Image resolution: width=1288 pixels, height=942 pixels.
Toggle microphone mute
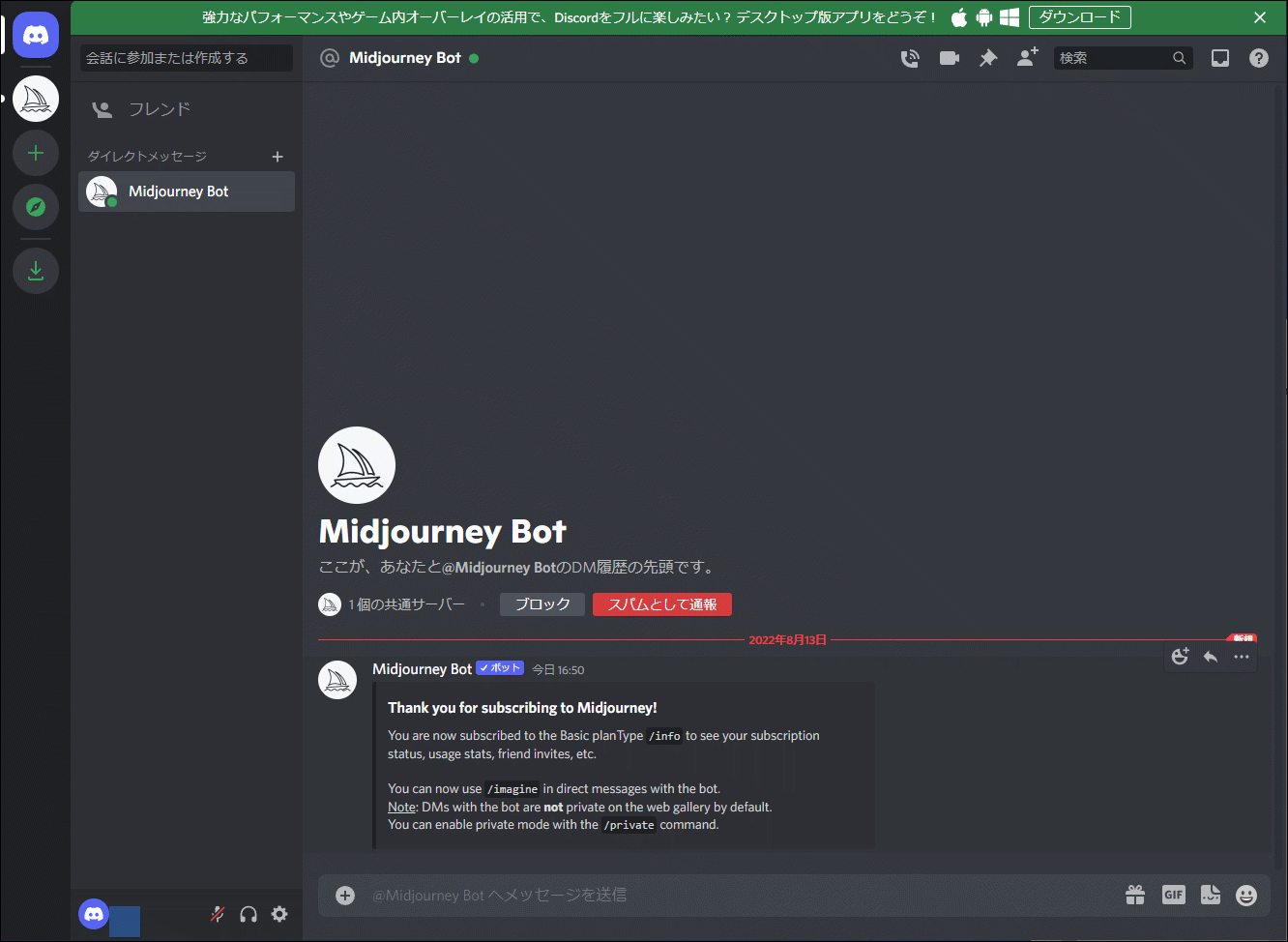click(218, 914)
